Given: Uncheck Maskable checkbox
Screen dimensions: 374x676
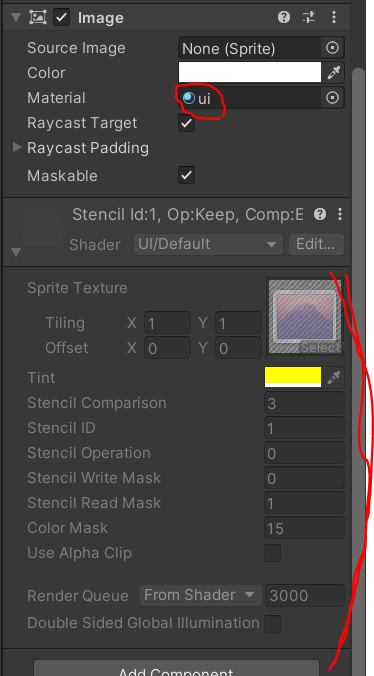Looking at the screenshot, I should click(x=187, y=175).
